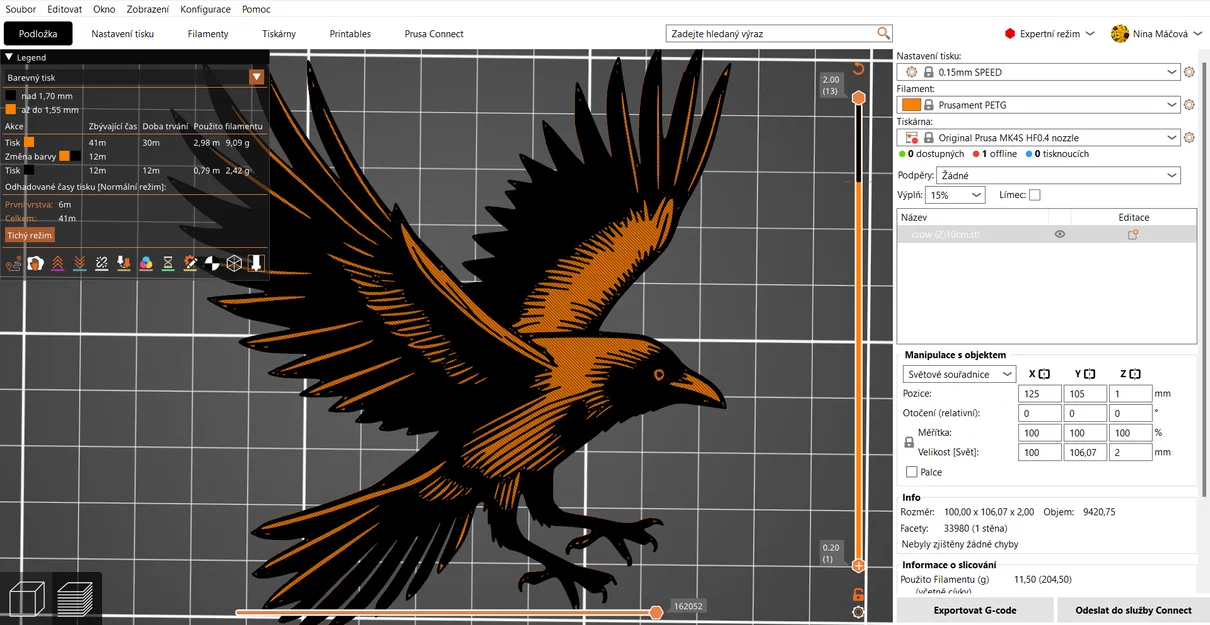
Task: Click Exportovat G-code button
Action: [x=974, y=610]
